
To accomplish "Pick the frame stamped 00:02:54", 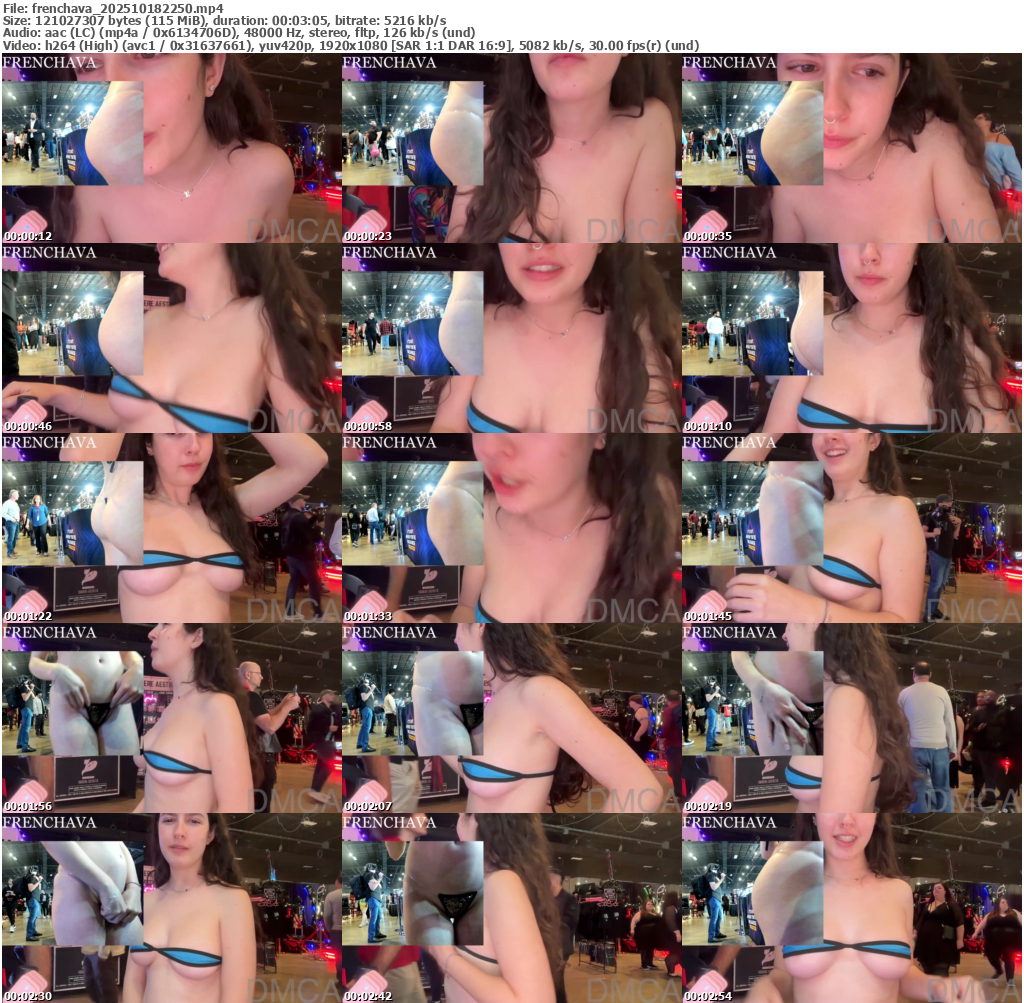I will [852, 908].
